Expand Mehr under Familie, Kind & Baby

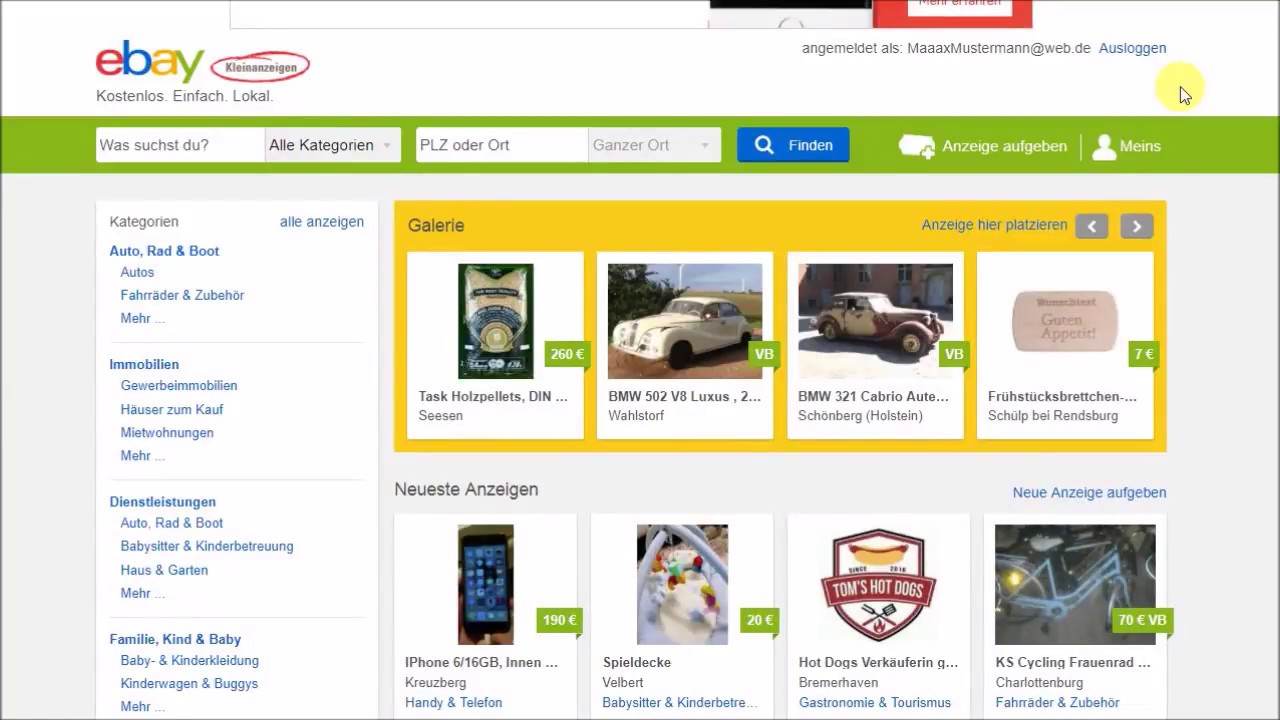[142, 706]
